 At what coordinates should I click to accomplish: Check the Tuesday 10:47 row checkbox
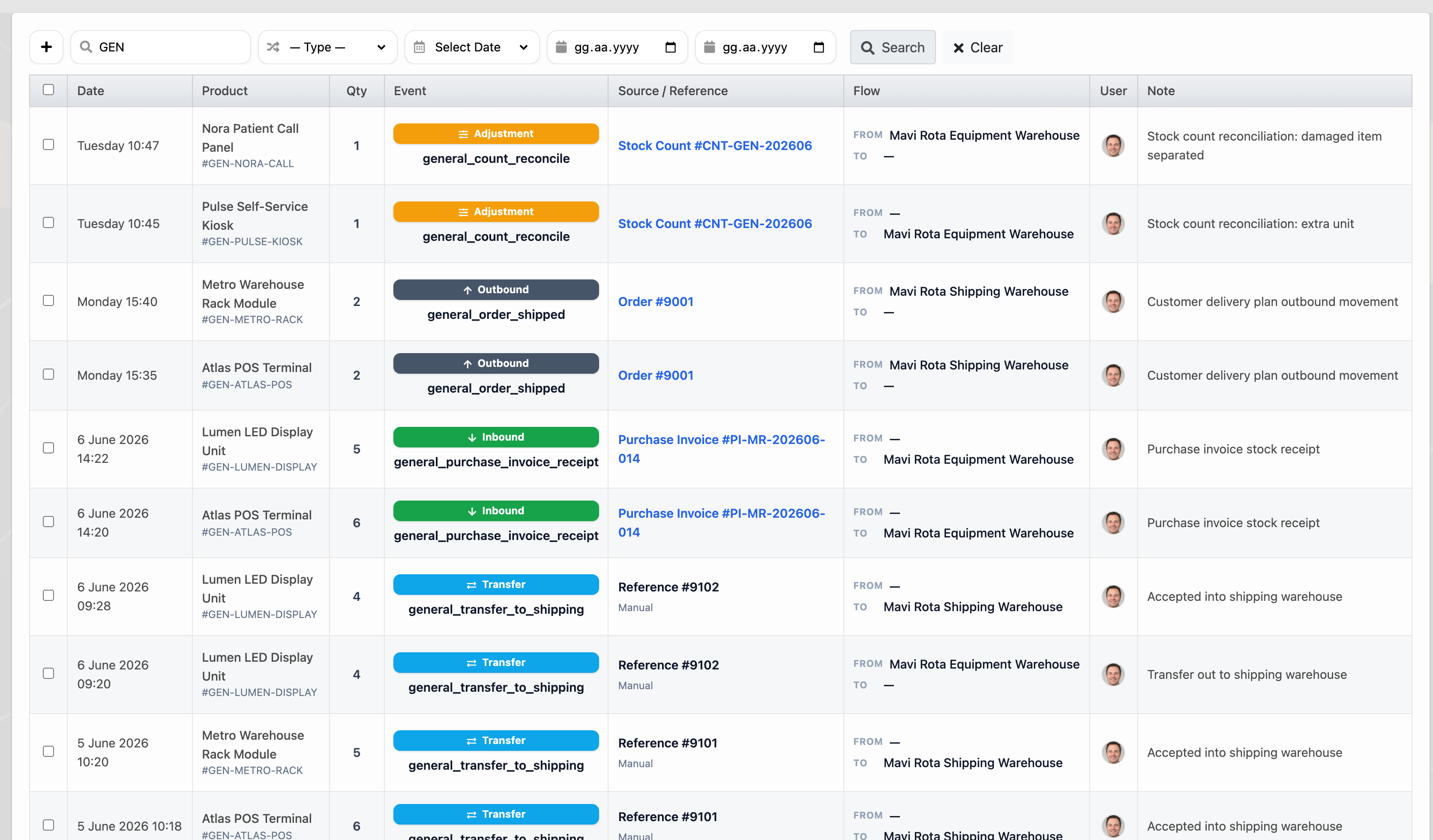[48, 144]
